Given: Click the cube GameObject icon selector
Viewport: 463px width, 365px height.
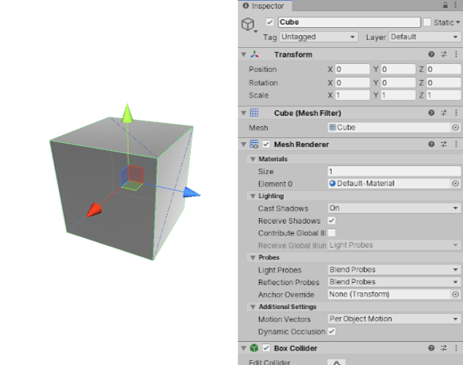Looking at the screenshot, I should click(x=249, y=24).
